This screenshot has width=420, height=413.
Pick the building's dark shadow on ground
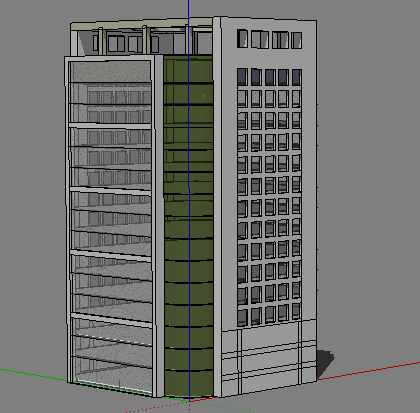pyautogui.click(x=325, y=364)
